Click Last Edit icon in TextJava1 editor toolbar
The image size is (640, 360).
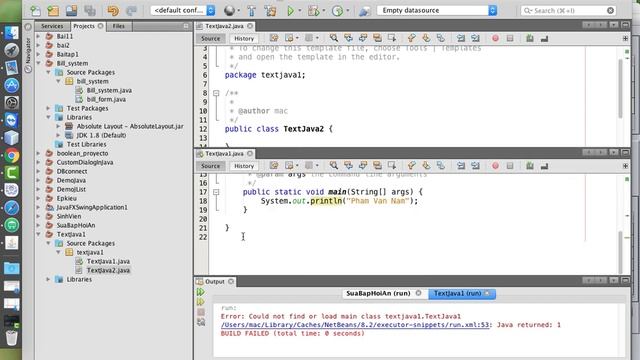[274, 166]
